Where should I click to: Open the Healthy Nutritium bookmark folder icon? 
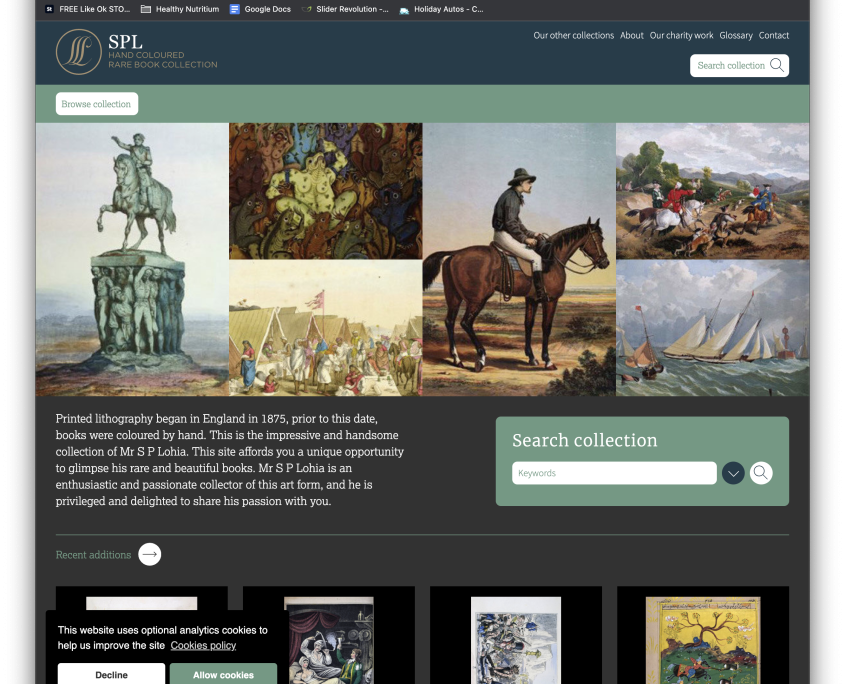click(x=146, y=9)
